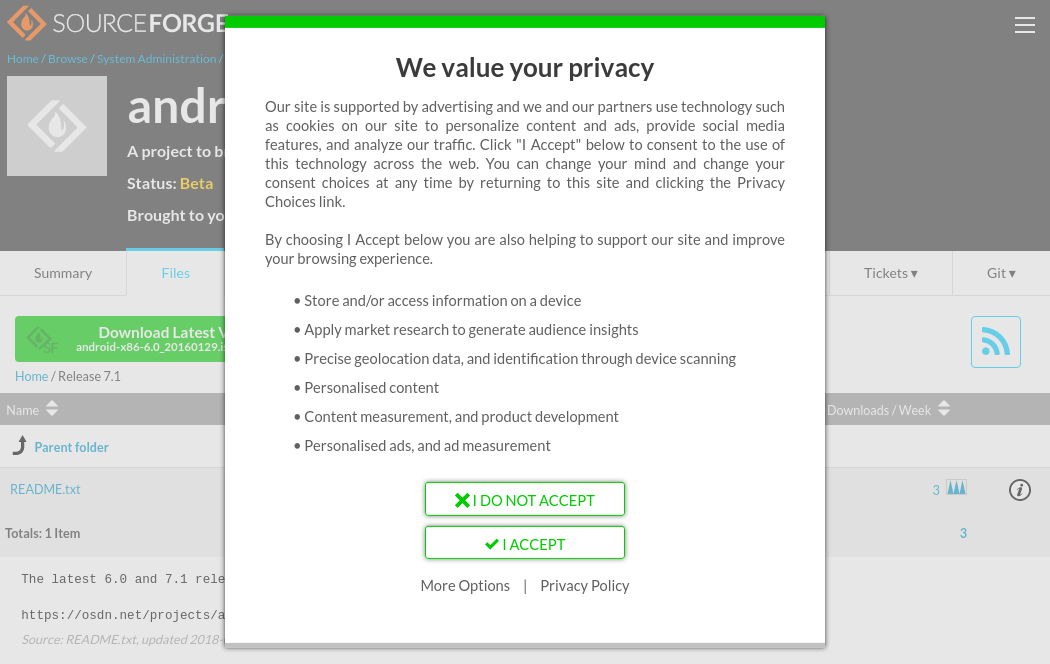Open the hamburger menu icon
Viewport: 1050px width, 664px height.
pos(1024,26)
